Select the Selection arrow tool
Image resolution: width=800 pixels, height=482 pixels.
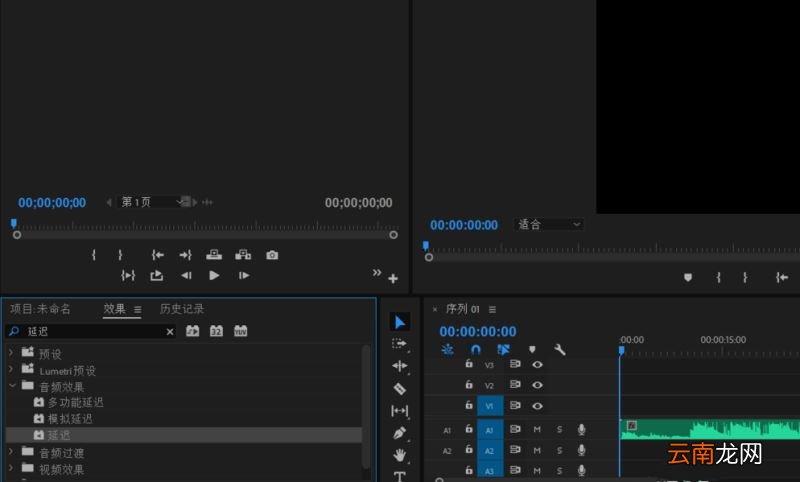tap(399, 322)
